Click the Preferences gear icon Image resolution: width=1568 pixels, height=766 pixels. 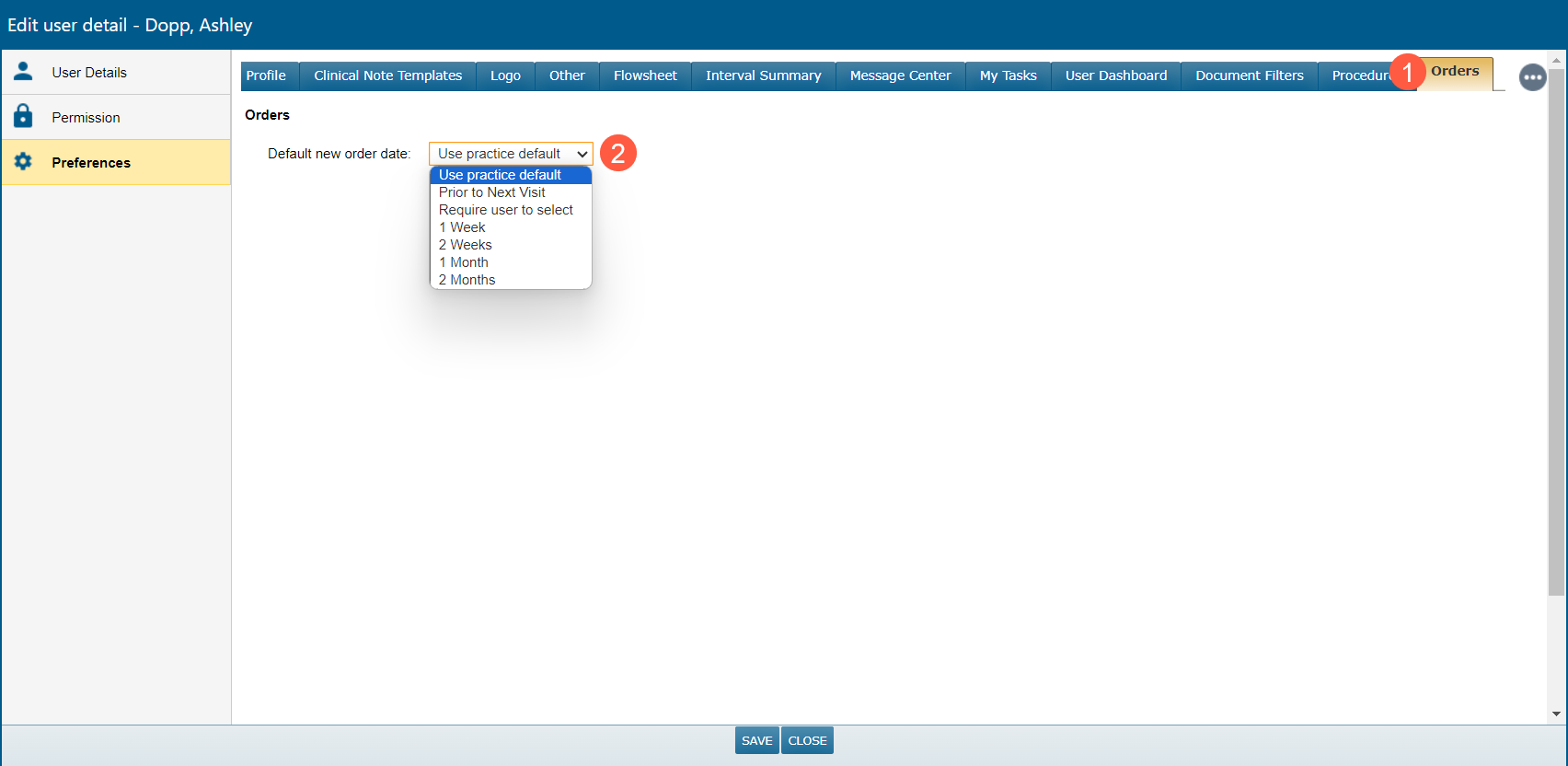[x=23, y=162]
